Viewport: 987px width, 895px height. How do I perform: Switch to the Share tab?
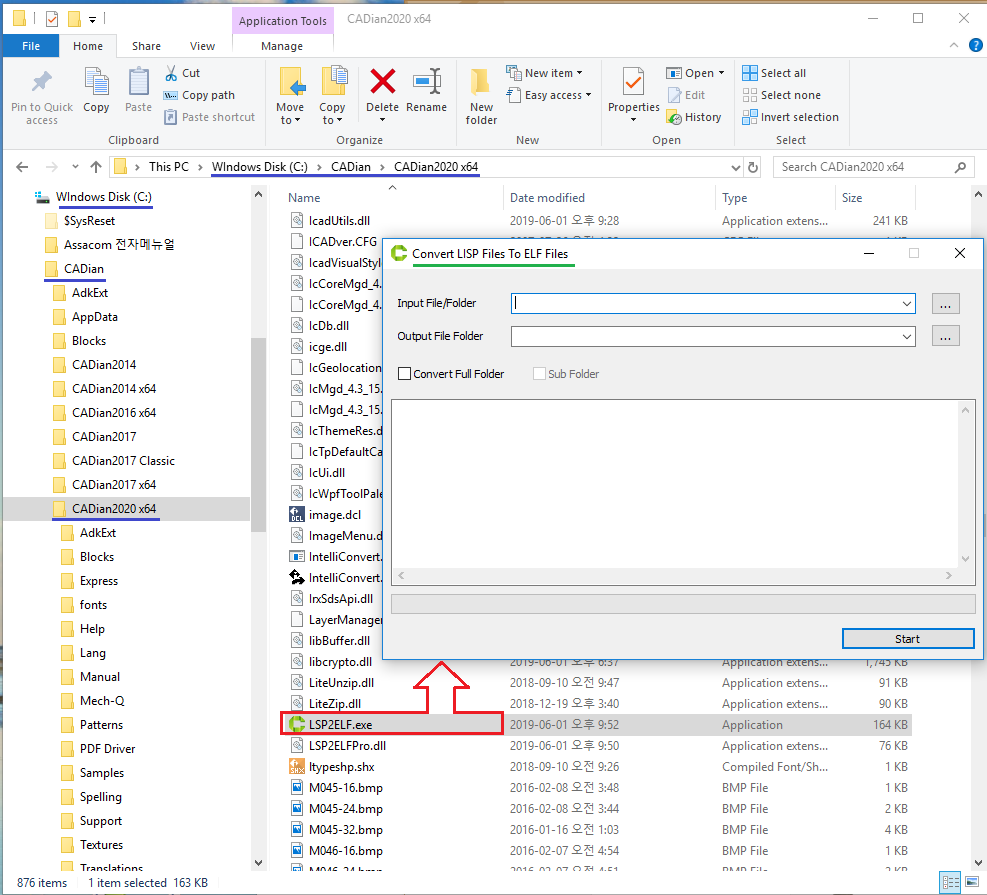click(x=146, y=46)
